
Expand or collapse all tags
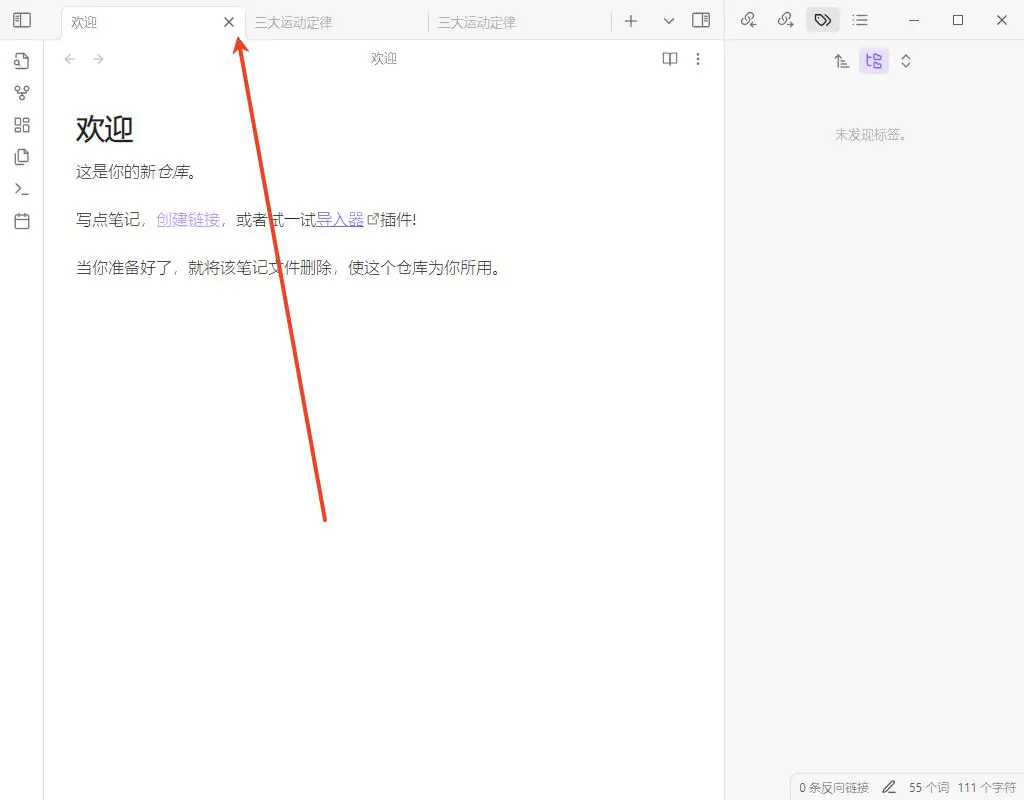click(x=906, y=61)
